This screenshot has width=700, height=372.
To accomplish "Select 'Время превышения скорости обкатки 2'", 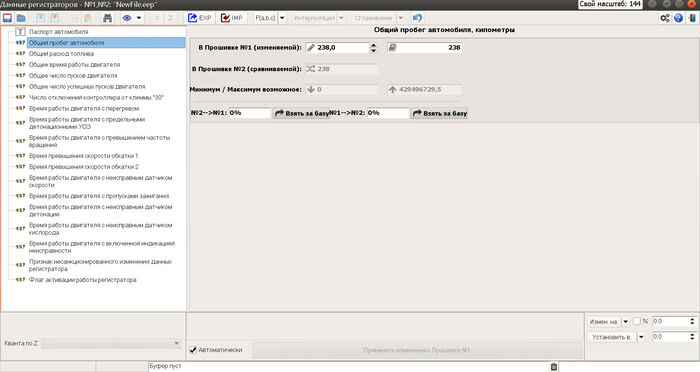I will (83, 167).
